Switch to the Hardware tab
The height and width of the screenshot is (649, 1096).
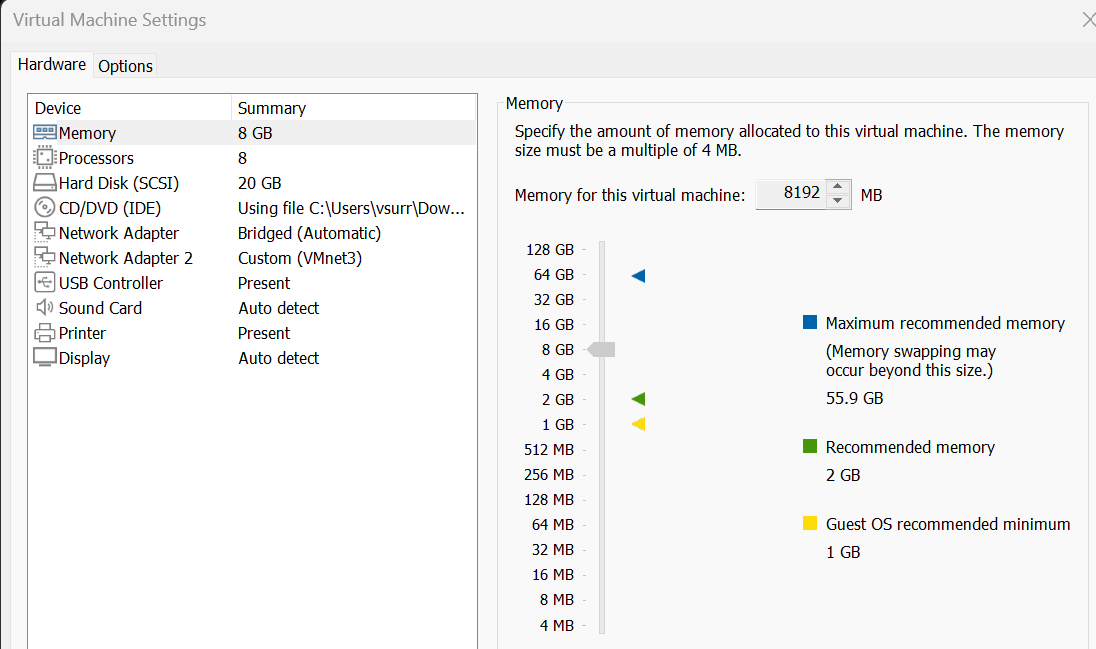tap(51, 64)
